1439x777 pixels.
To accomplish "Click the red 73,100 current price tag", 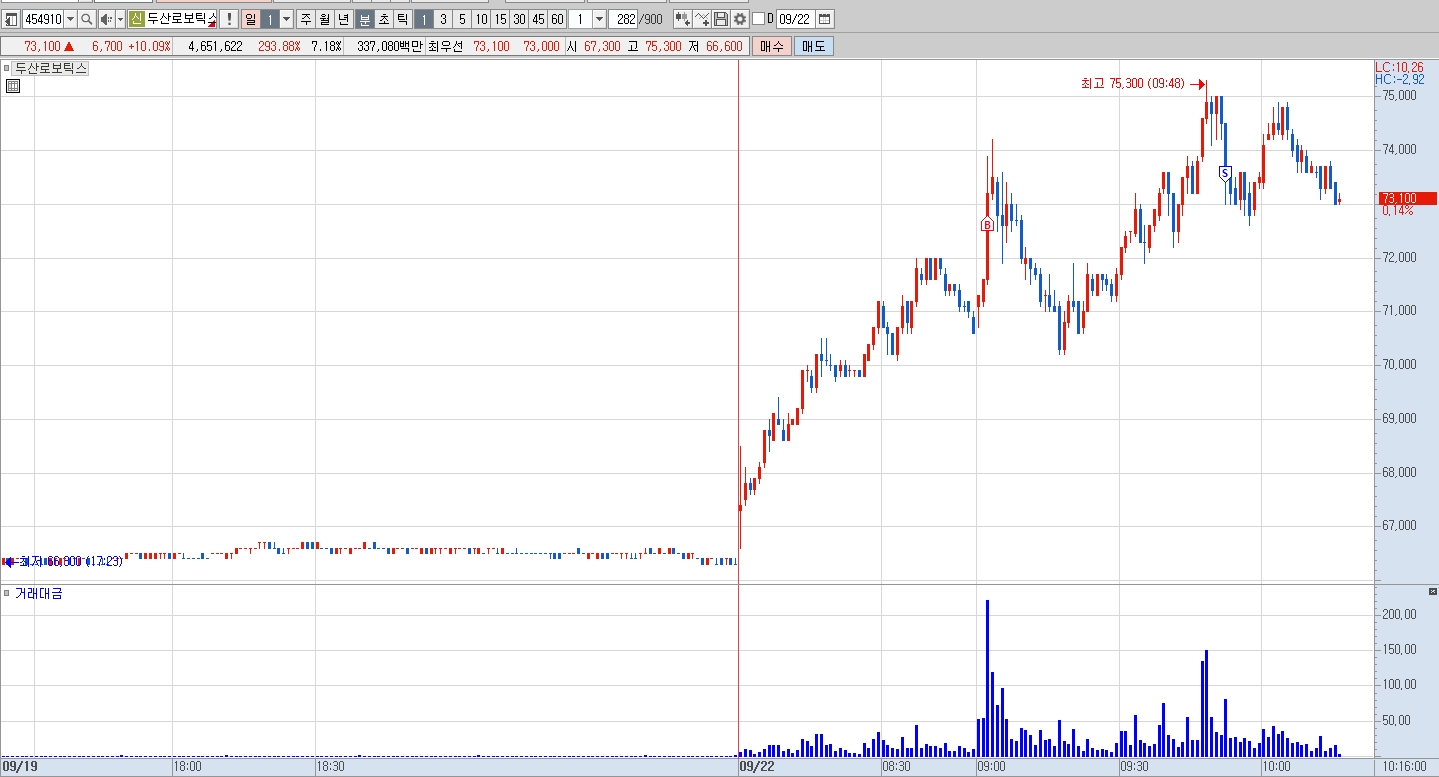I will [1406, 198].
